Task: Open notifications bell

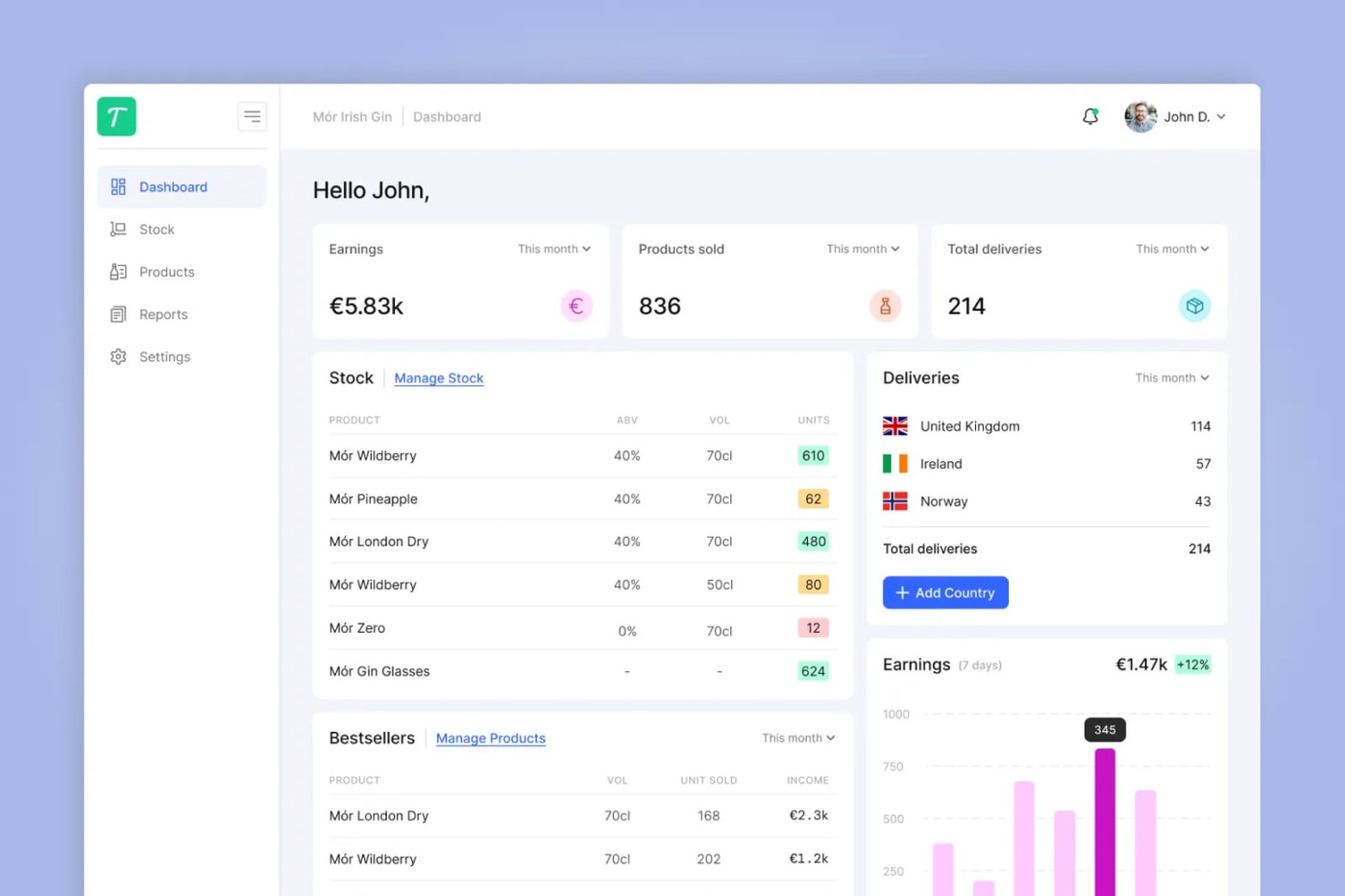Action: click(x=1090, y=116)
